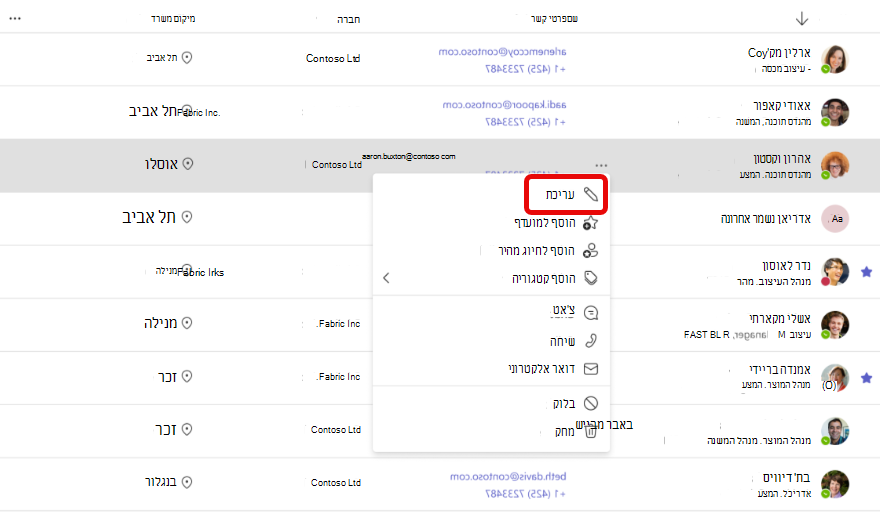Click the email envelope icon in menu
The width and height of the screenshot is (880, 512).
tap(591, 369)
